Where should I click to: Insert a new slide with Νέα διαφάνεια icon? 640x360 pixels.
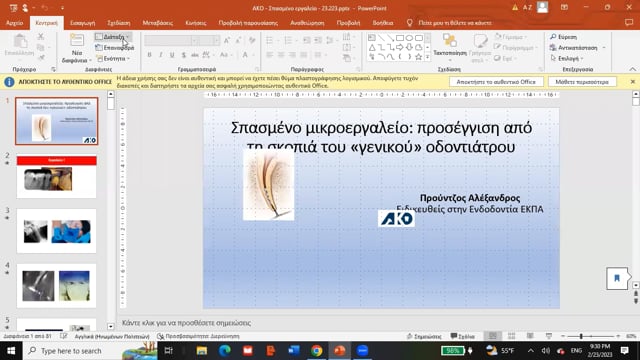click(76, 41)
